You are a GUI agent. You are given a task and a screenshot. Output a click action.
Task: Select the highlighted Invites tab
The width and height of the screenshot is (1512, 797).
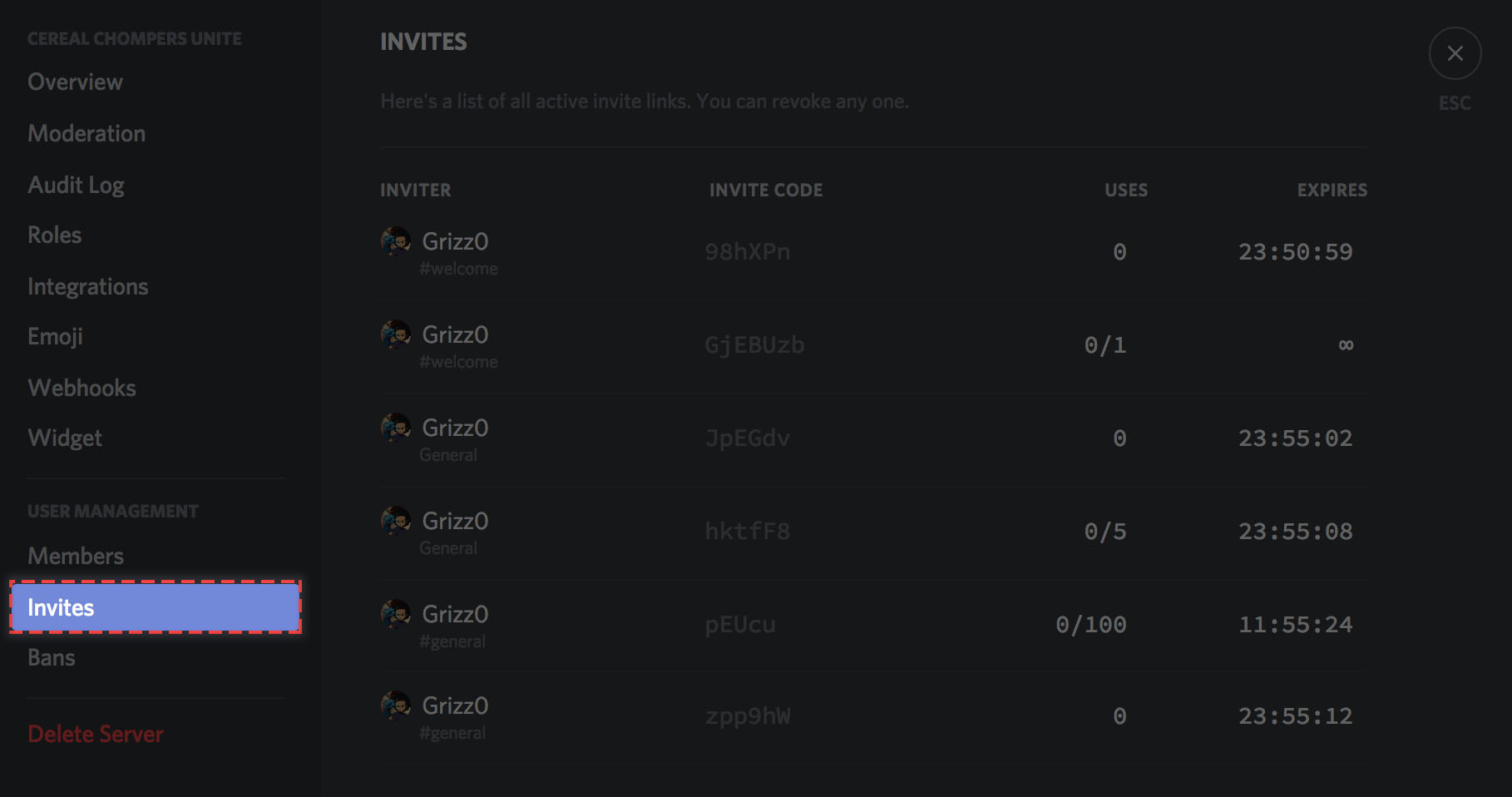click(156, 607)
